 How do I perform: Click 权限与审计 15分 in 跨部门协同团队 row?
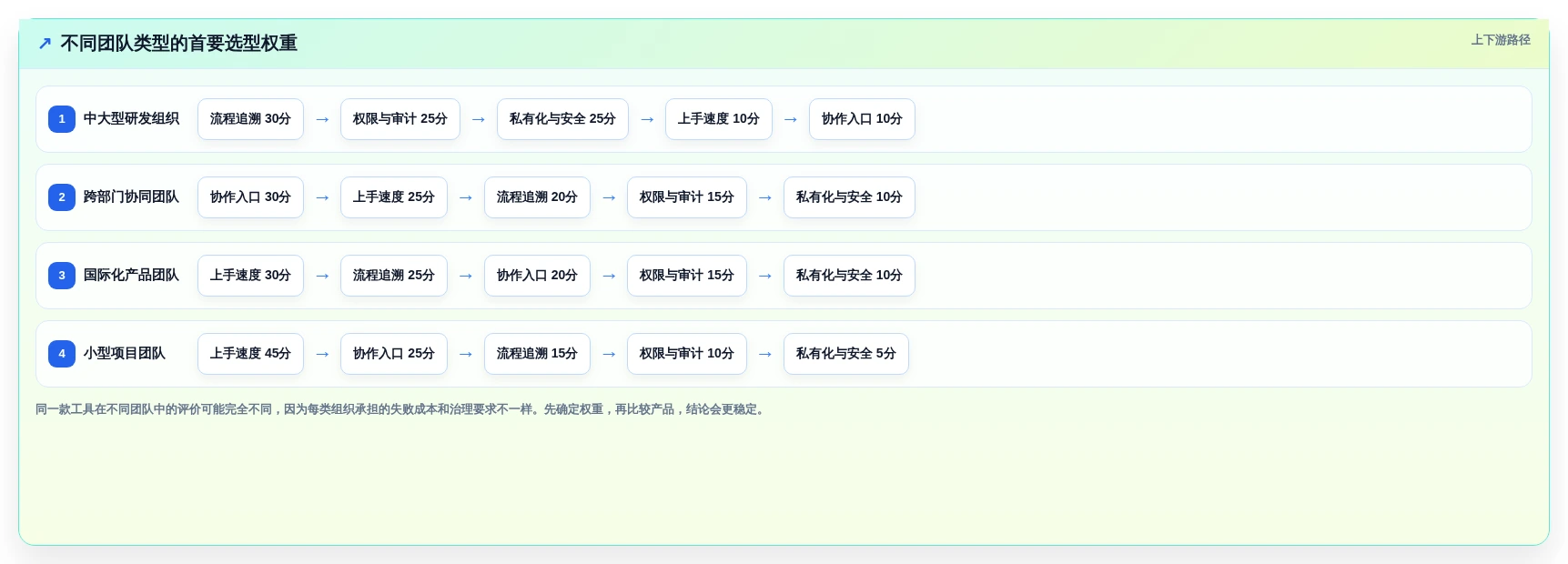click(687, 197)
